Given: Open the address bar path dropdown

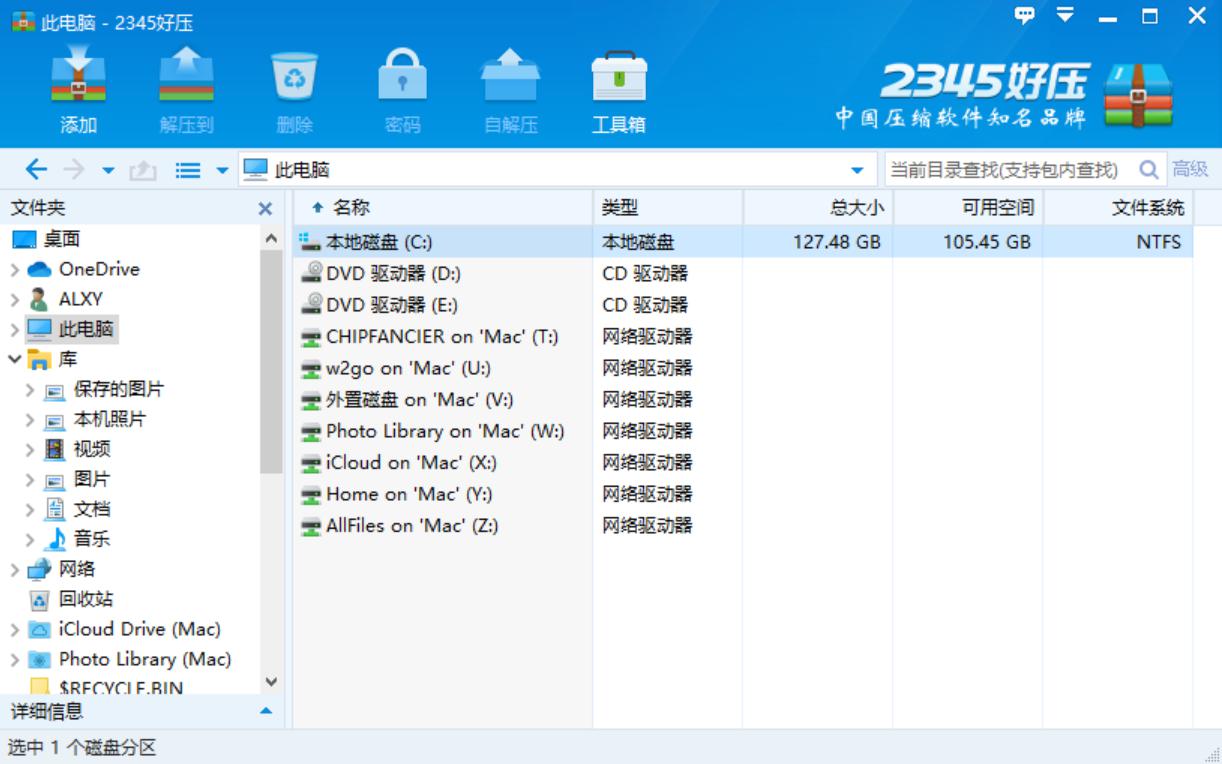Looking at the screenshot, I should pyautogui.click(x=857, y=171).
